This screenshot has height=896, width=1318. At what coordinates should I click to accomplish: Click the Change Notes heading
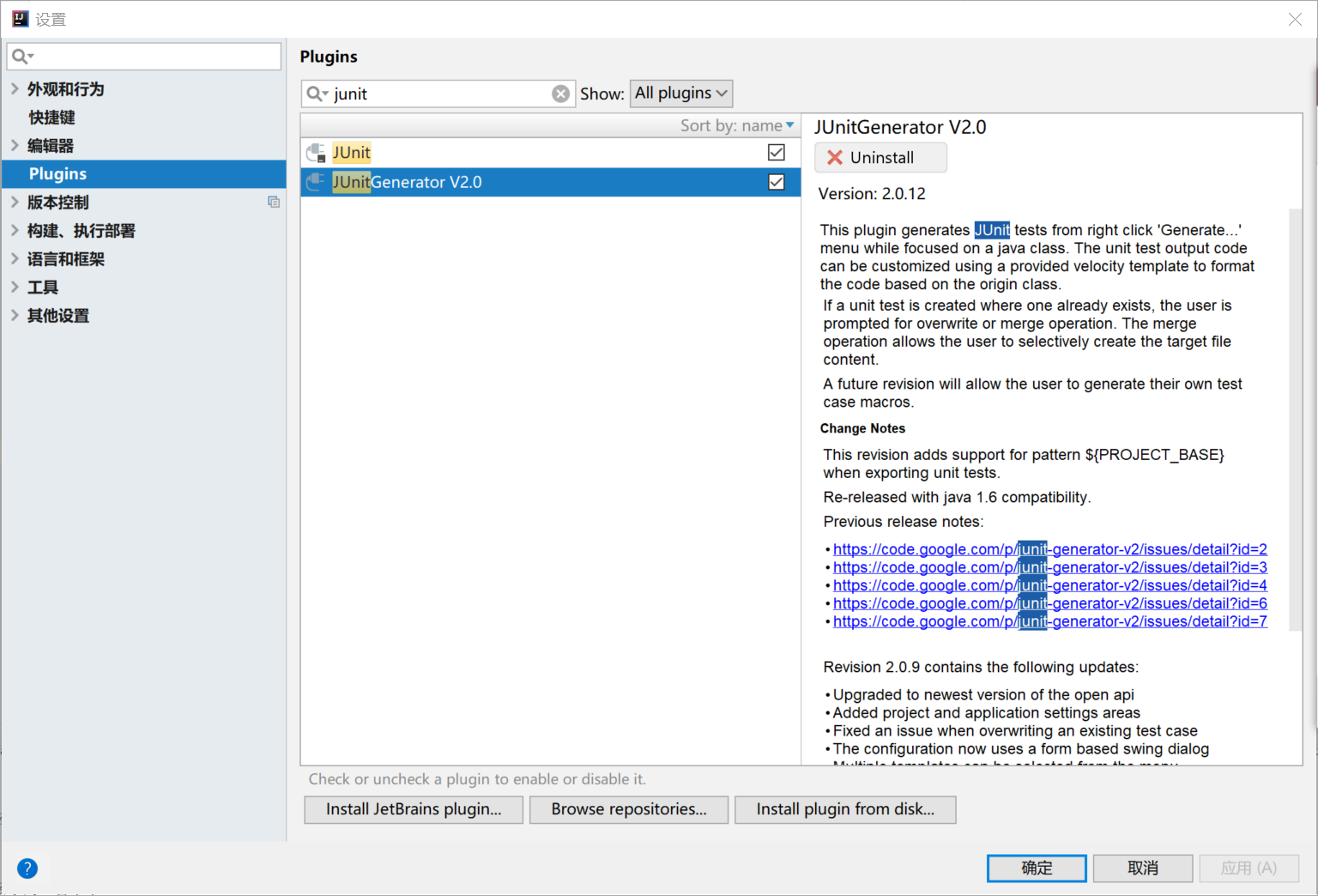(x=862, y=428)
